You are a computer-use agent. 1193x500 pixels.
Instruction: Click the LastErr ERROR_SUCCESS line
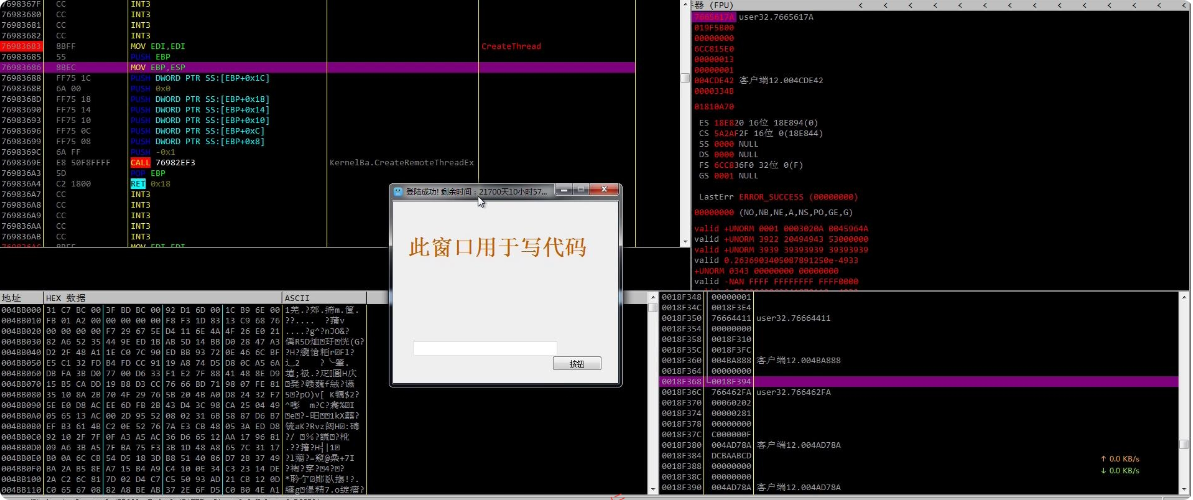click(778, 196)
